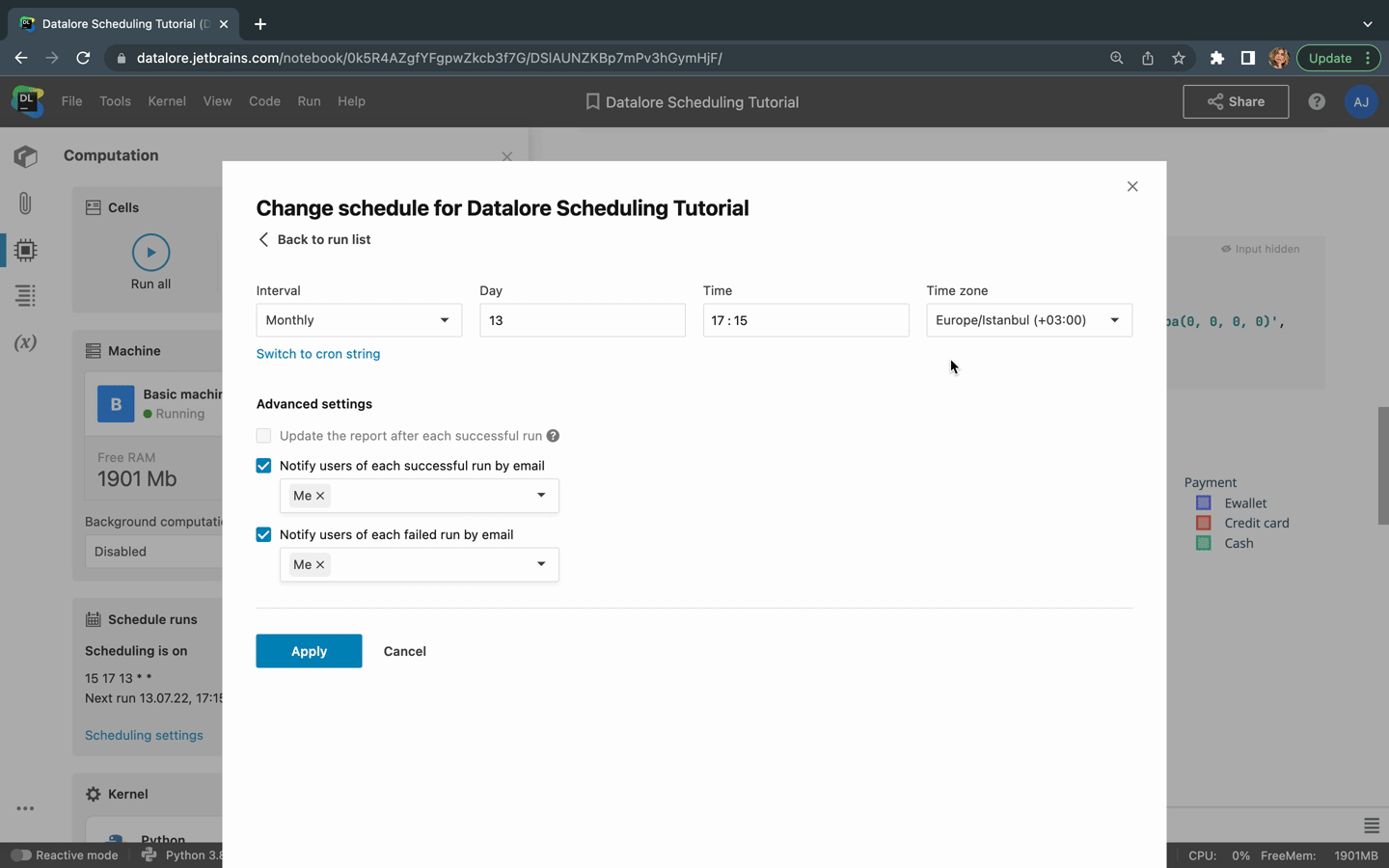Open the Tools menu
Screen dimensions: 1389x868
click(115, 101)
